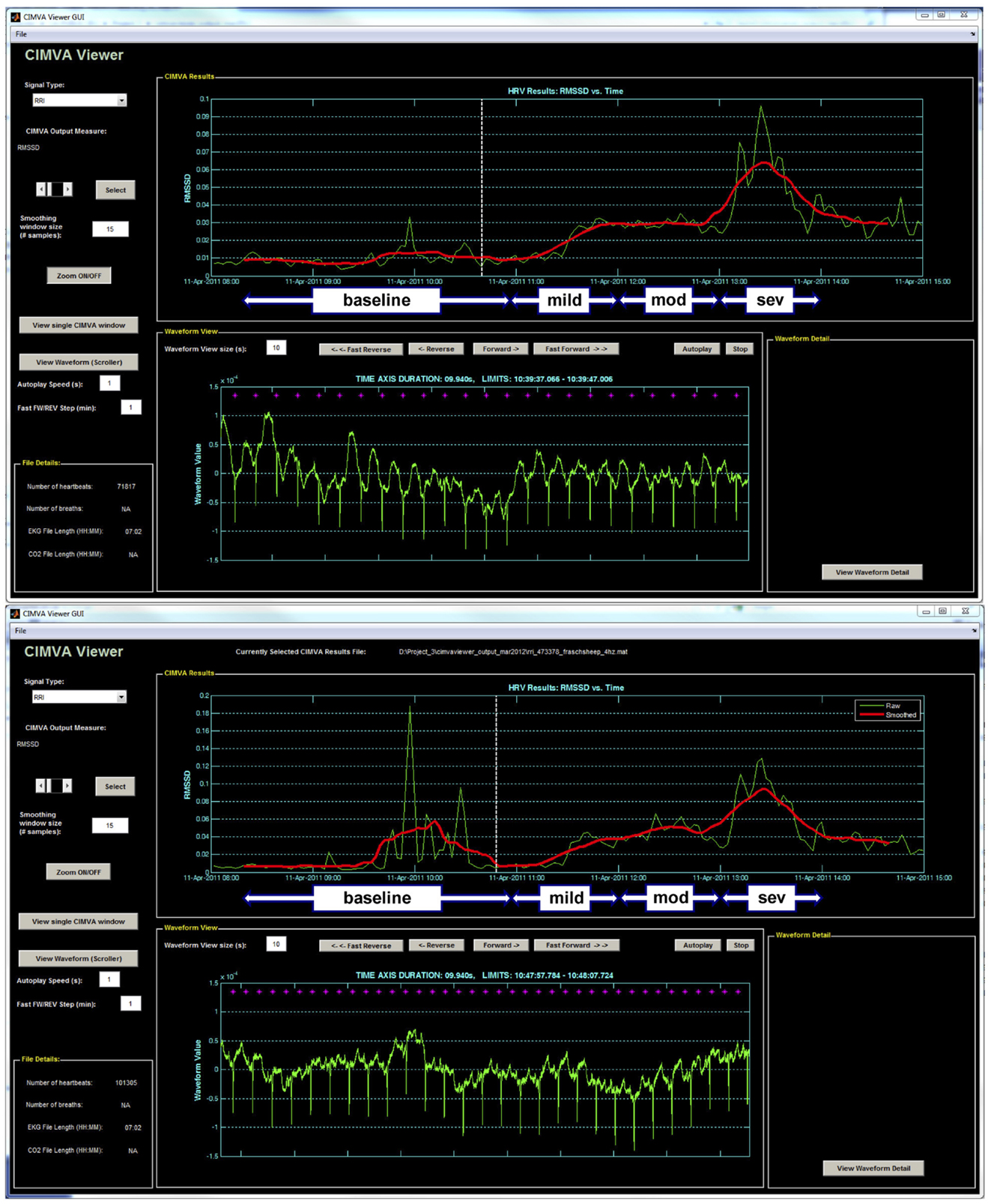Click Fast FW/REV Step field in bottom window

coord(131,1004)
